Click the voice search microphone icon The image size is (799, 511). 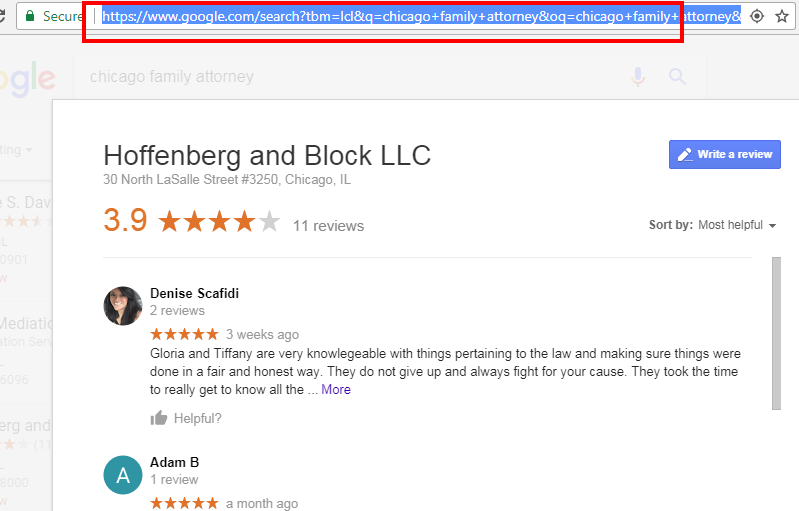tap(638, 77)
